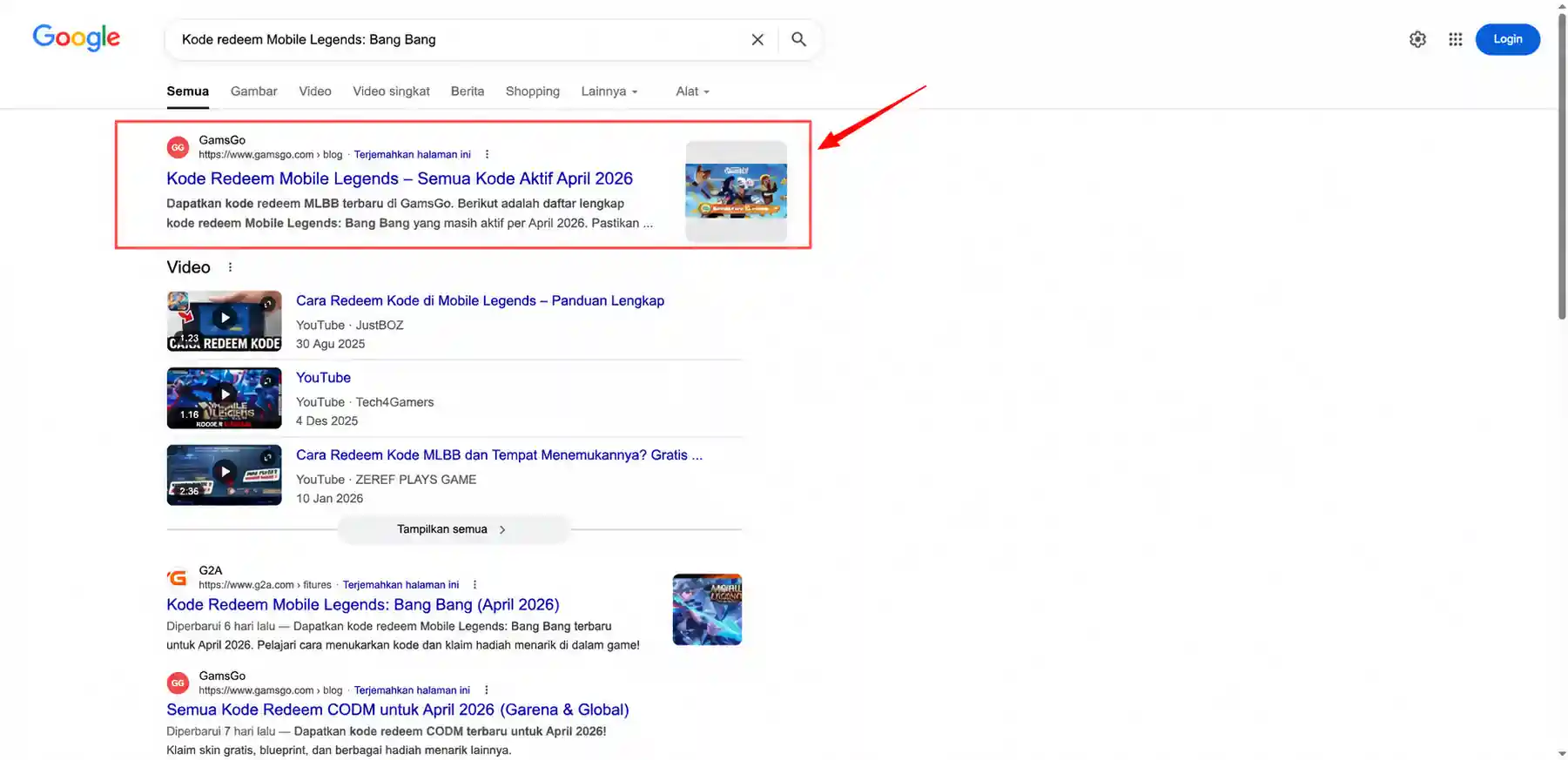Image resolution: width=1568 pixels, height=760 pixels.
Task: Clear the search query with X icon
Action: [757, 39]
